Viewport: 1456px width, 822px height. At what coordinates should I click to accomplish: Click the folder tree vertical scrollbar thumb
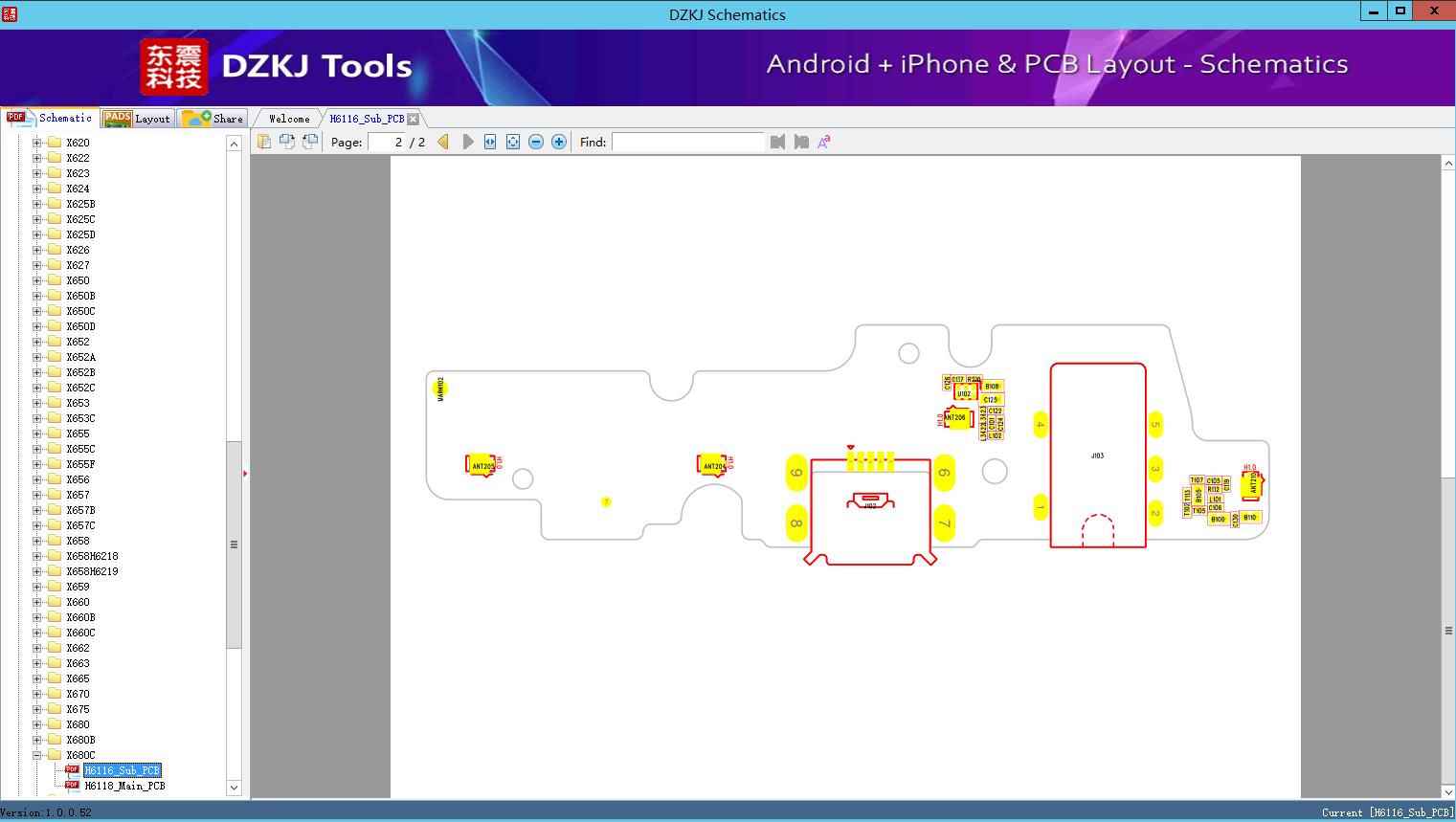point(234,544)
